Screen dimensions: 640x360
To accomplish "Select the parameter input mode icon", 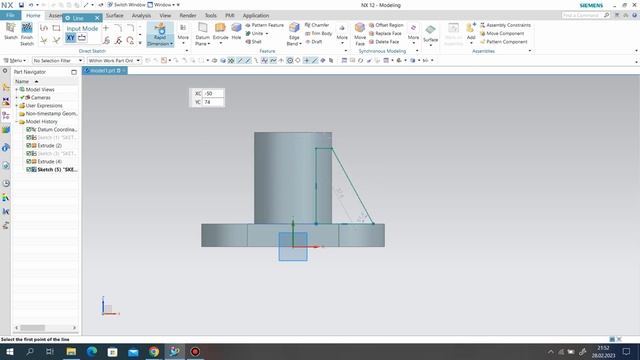I will [x=82, y=38].
